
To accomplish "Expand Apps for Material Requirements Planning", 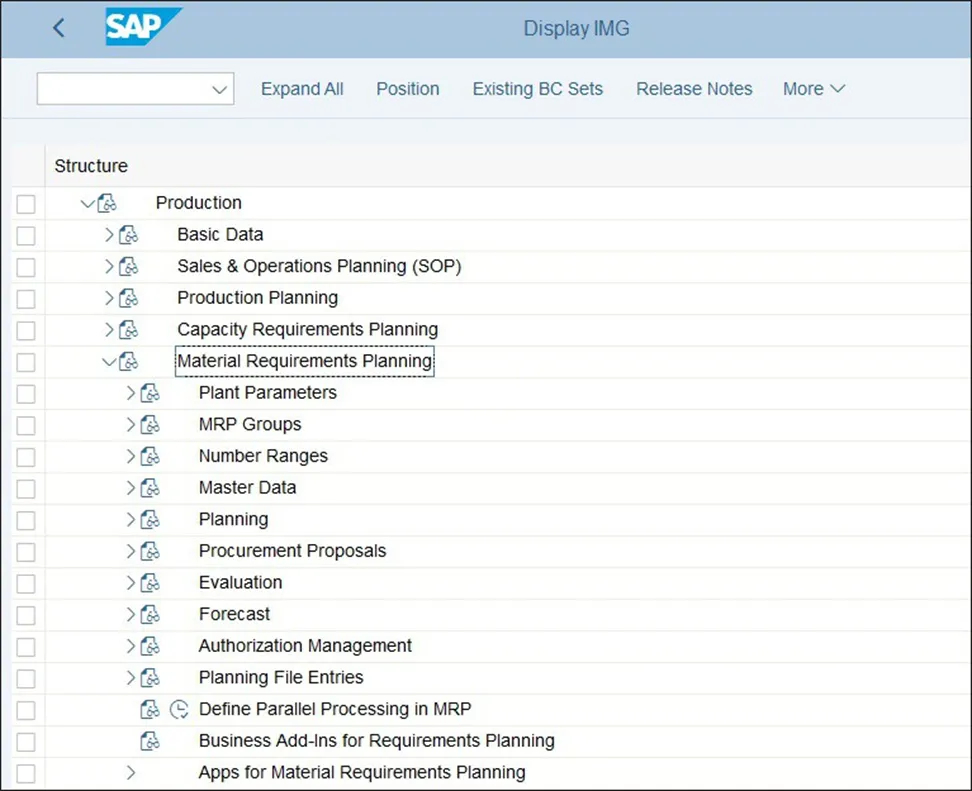I will pyautogui.click(x=131, y=773).
